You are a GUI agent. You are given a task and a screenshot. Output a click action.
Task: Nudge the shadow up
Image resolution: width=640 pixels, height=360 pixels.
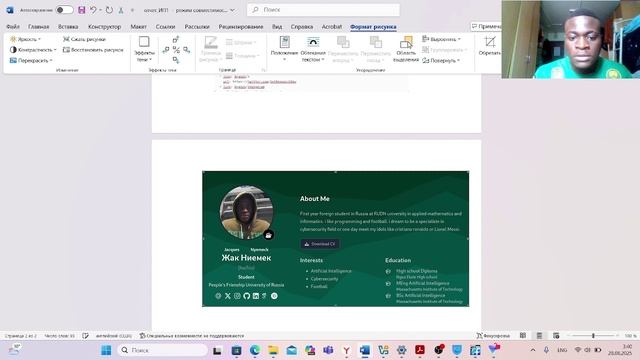[x=176, y=39]
